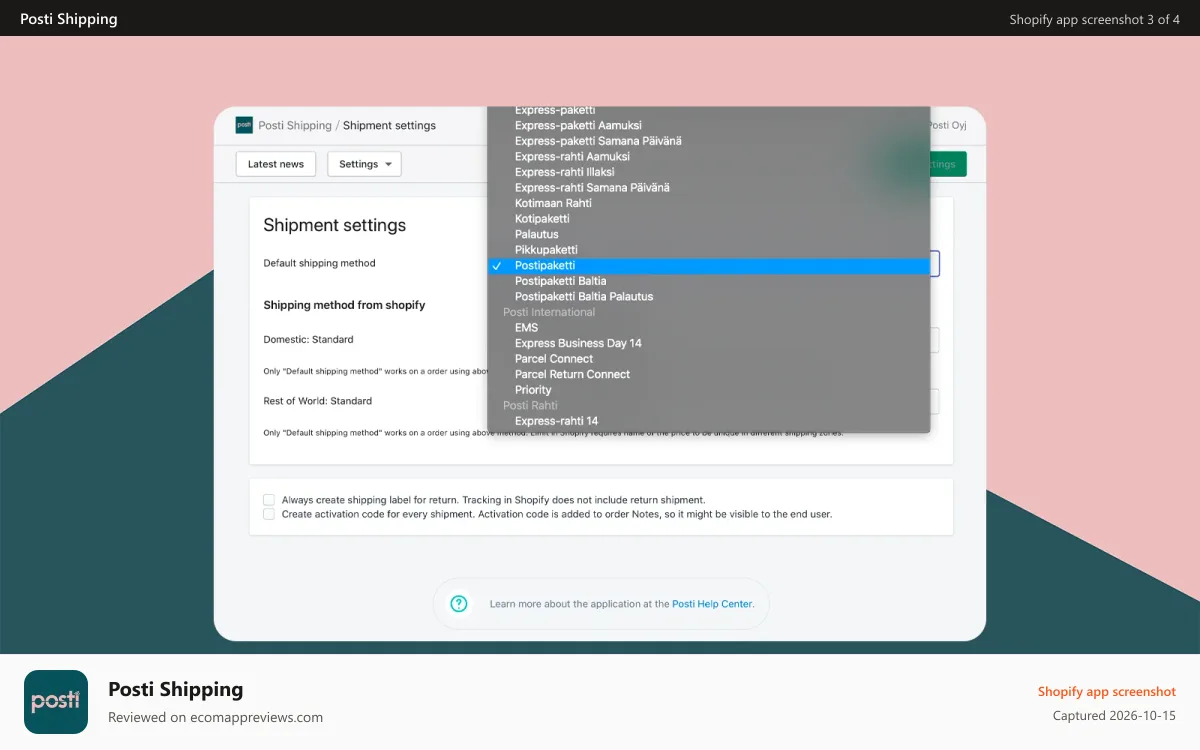Pick Kotipaketti in the dropdown list

click(708, 219)
